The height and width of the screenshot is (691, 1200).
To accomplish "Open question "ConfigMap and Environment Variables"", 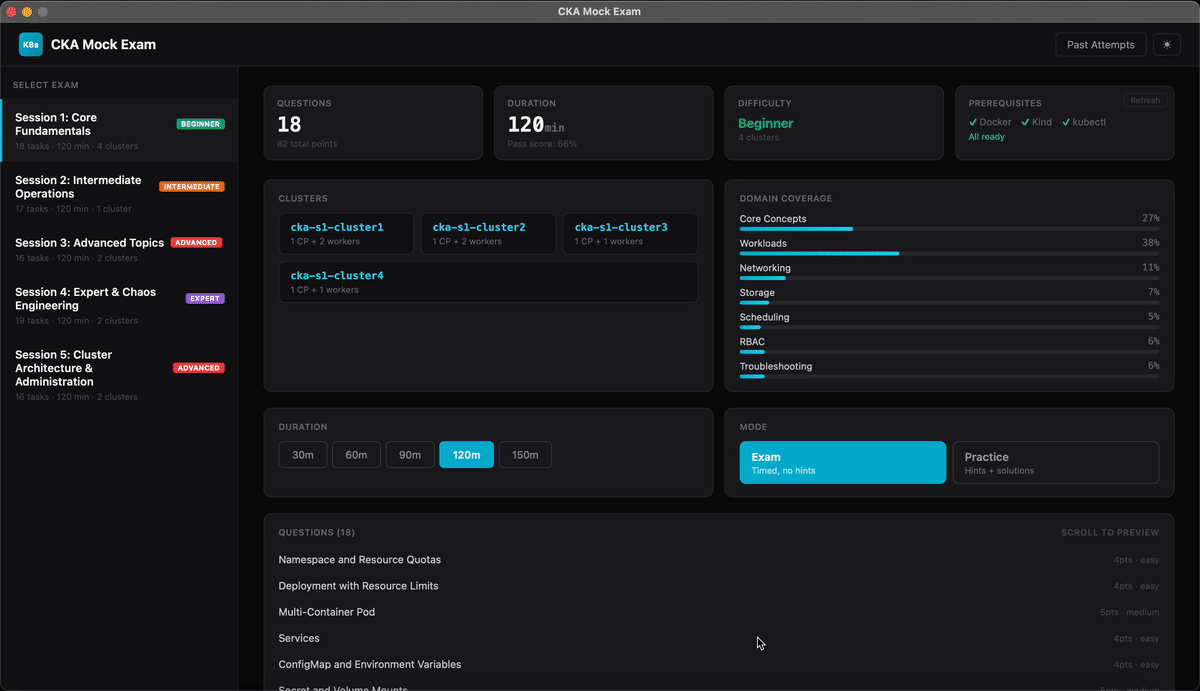I will [719, 664].
